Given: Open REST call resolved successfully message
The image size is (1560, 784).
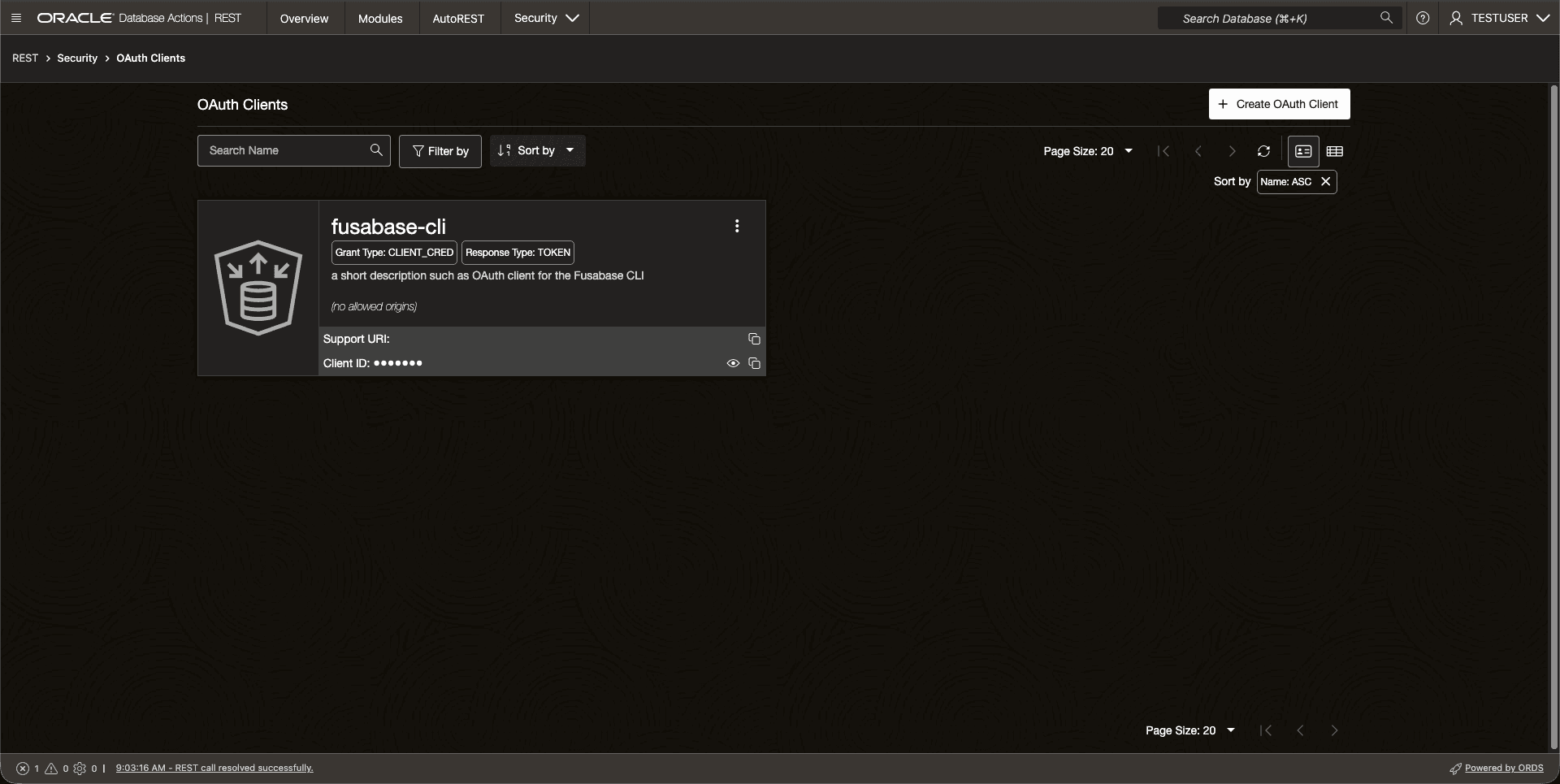Looking at the screenshot, I should click(x=214, y=768).
